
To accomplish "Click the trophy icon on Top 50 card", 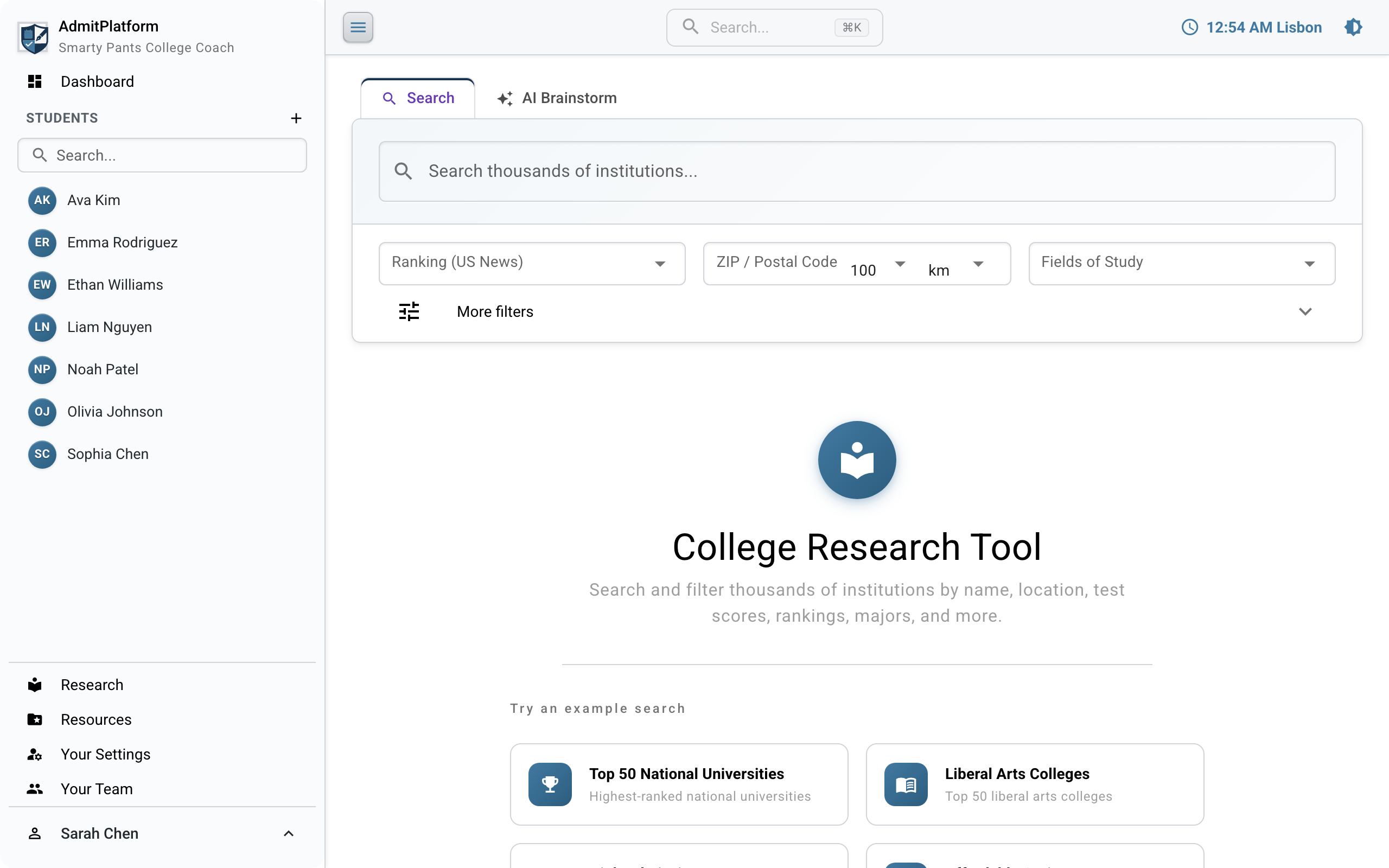I will tap(549, 783).
